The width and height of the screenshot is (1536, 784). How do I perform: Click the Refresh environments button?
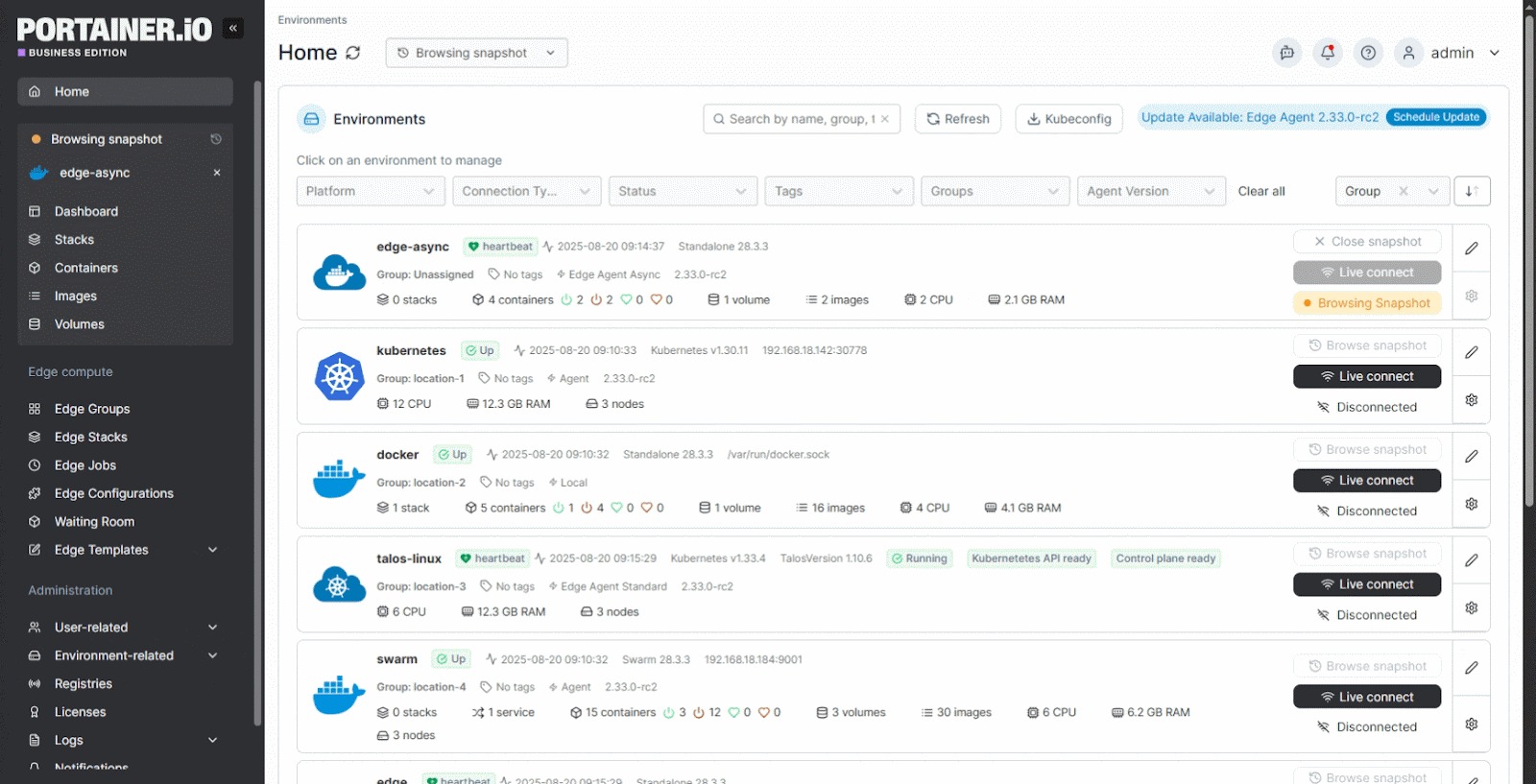(958, 119)
